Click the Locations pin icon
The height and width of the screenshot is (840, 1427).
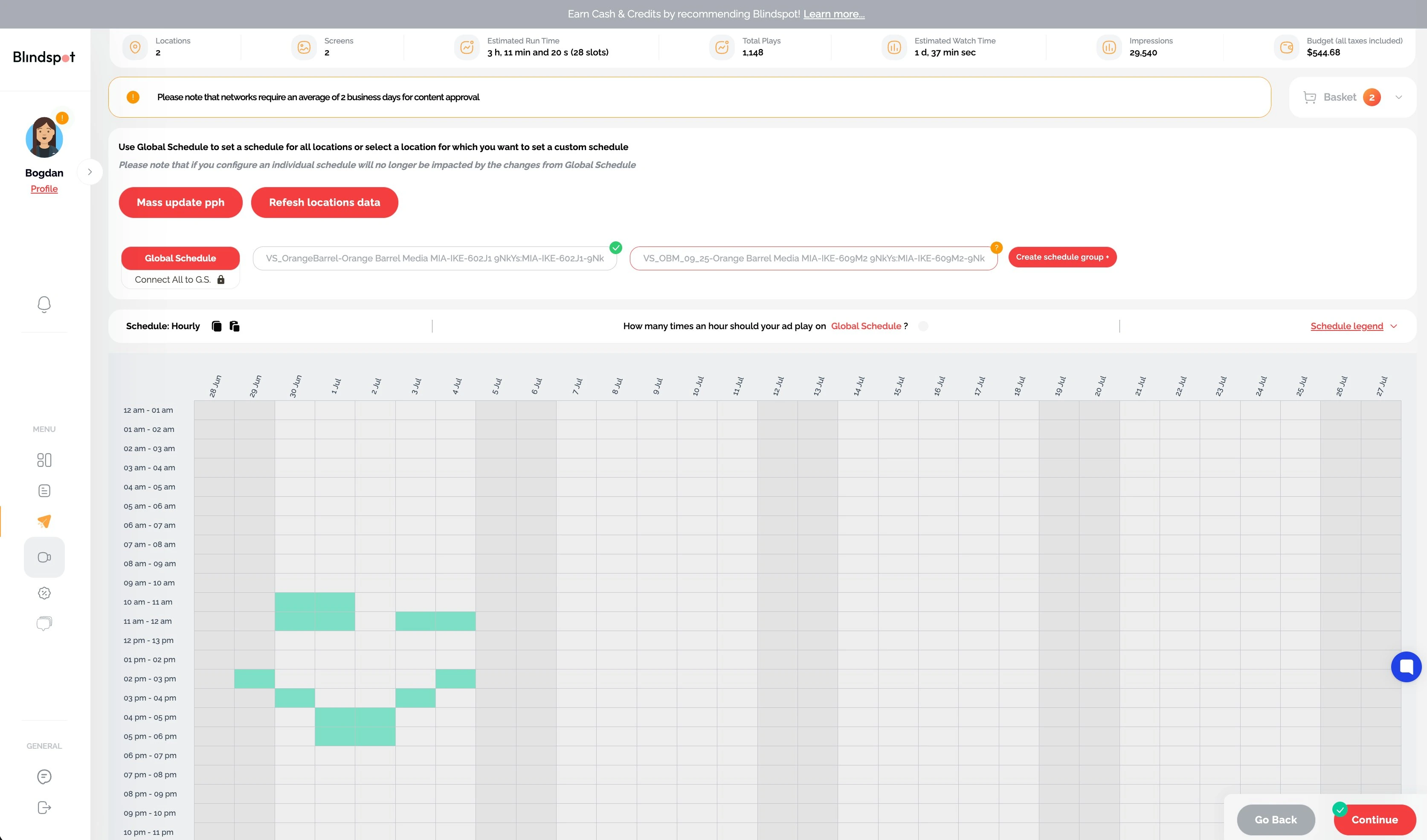point(135,47)
